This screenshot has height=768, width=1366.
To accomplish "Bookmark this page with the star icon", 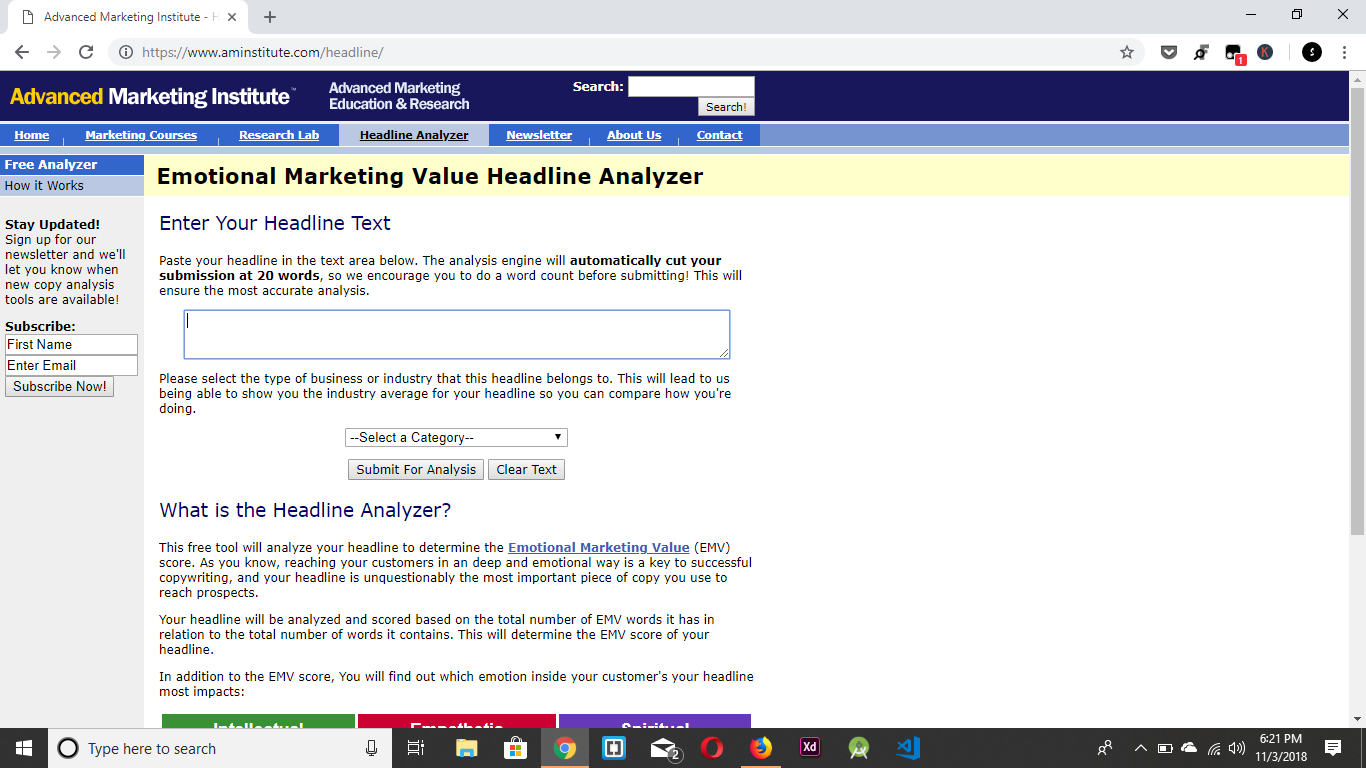I will click(1127, 52).
